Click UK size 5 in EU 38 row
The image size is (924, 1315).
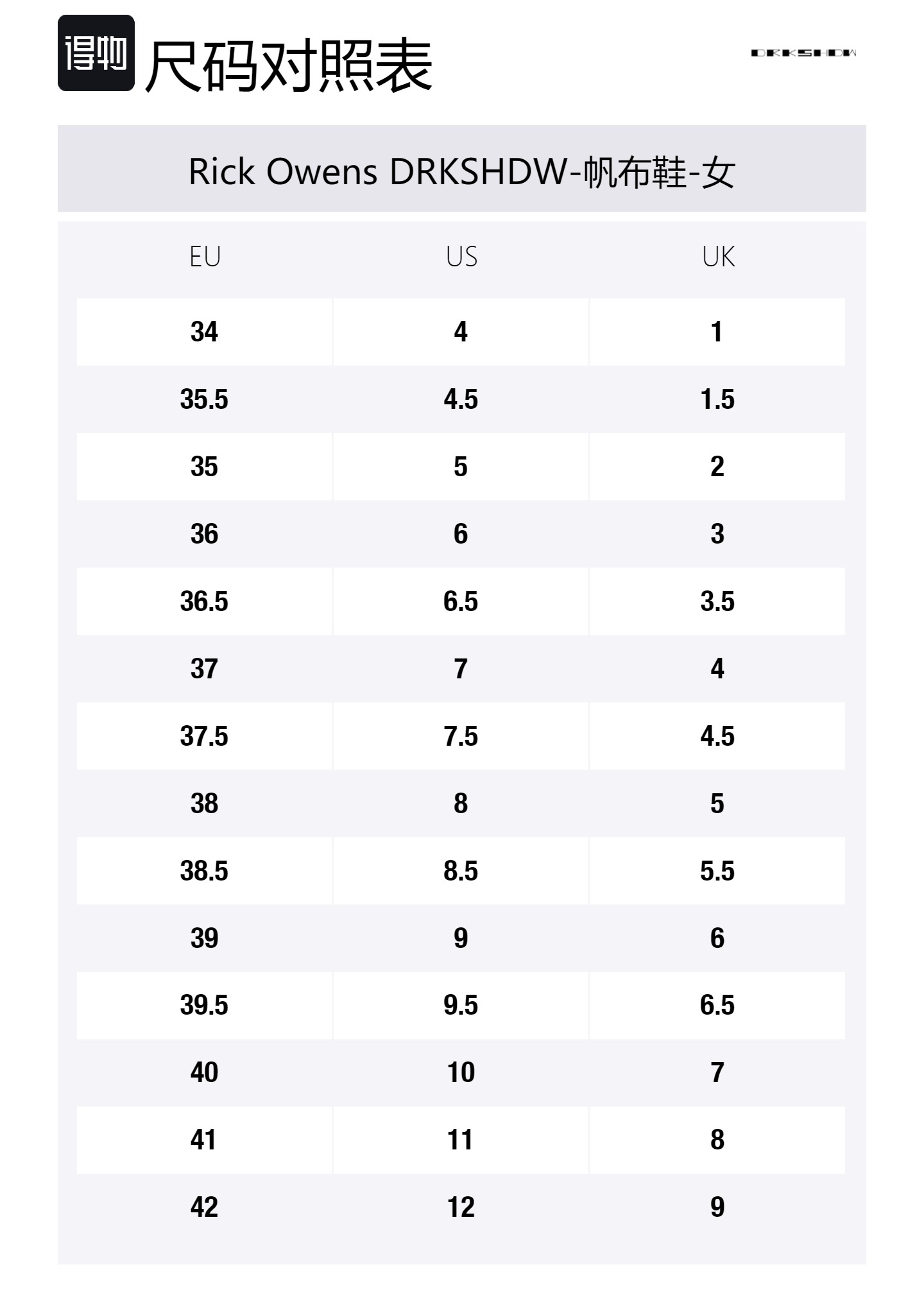[x=717, y=804]
